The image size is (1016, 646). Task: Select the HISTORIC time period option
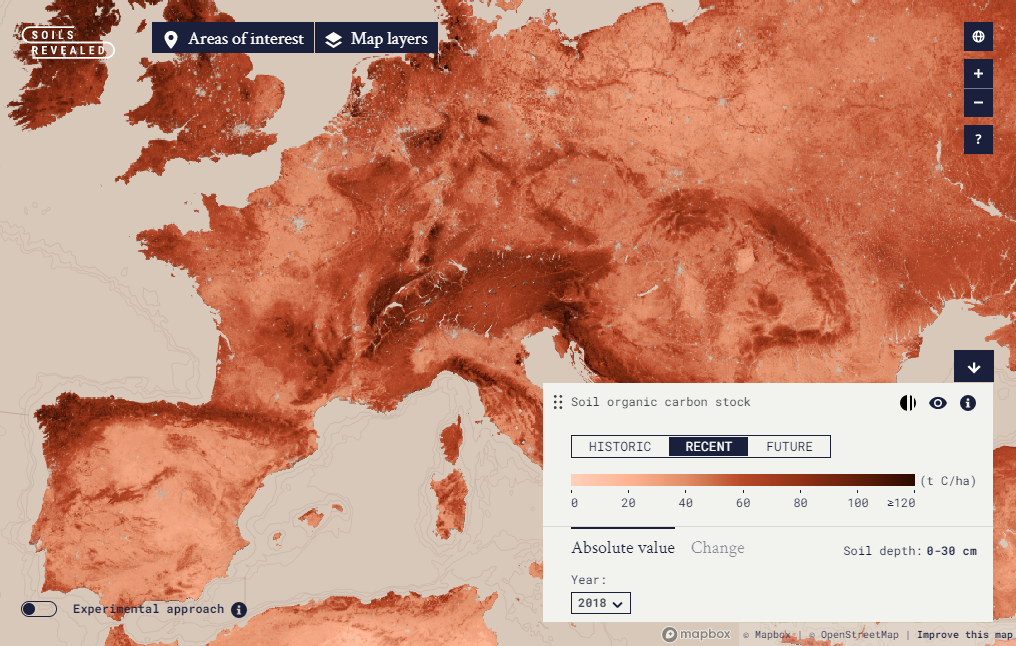click(x=620, y=446)
